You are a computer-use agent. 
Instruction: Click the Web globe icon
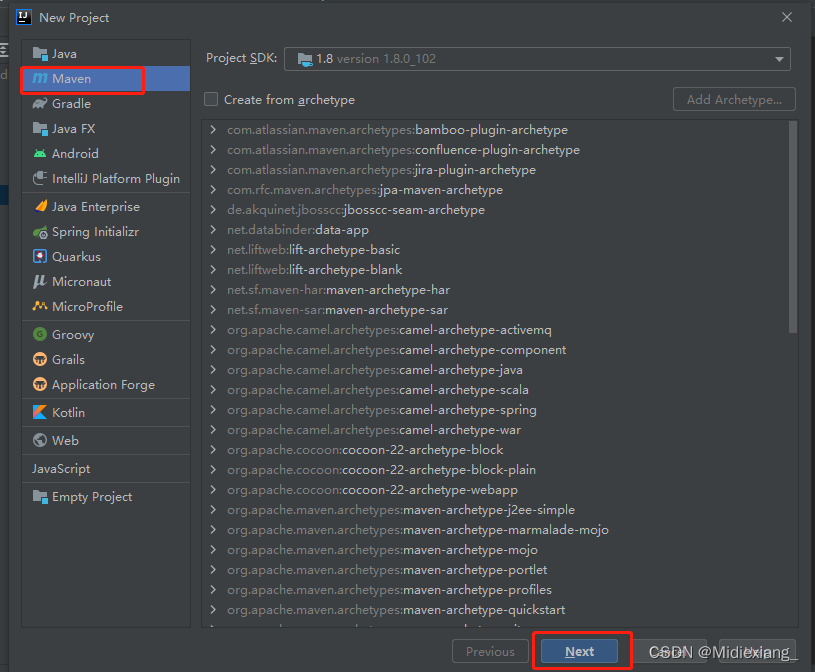tap(40, 440)
